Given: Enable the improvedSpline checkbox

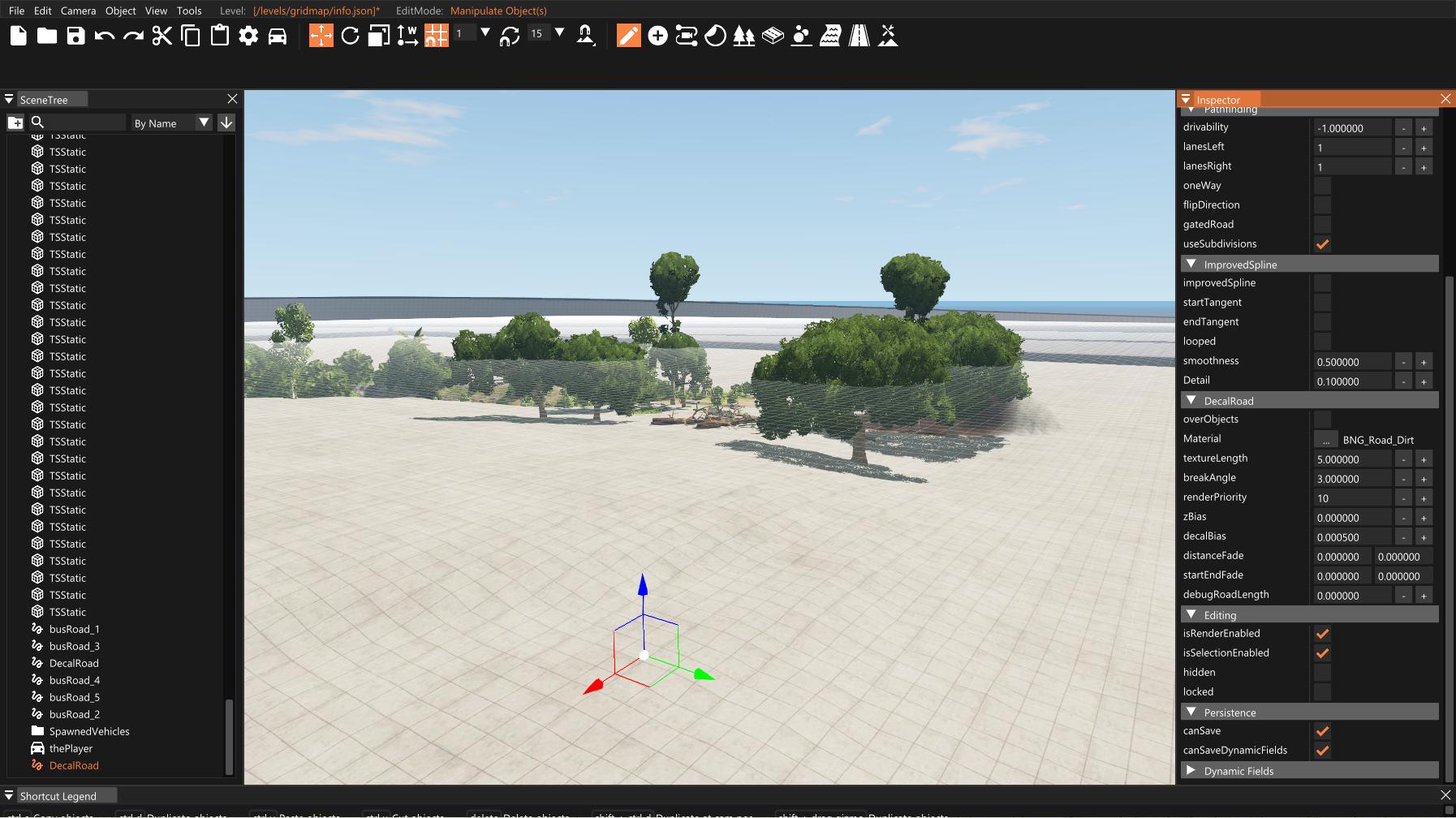Looking at the screenshot, I should (1323, 283).
